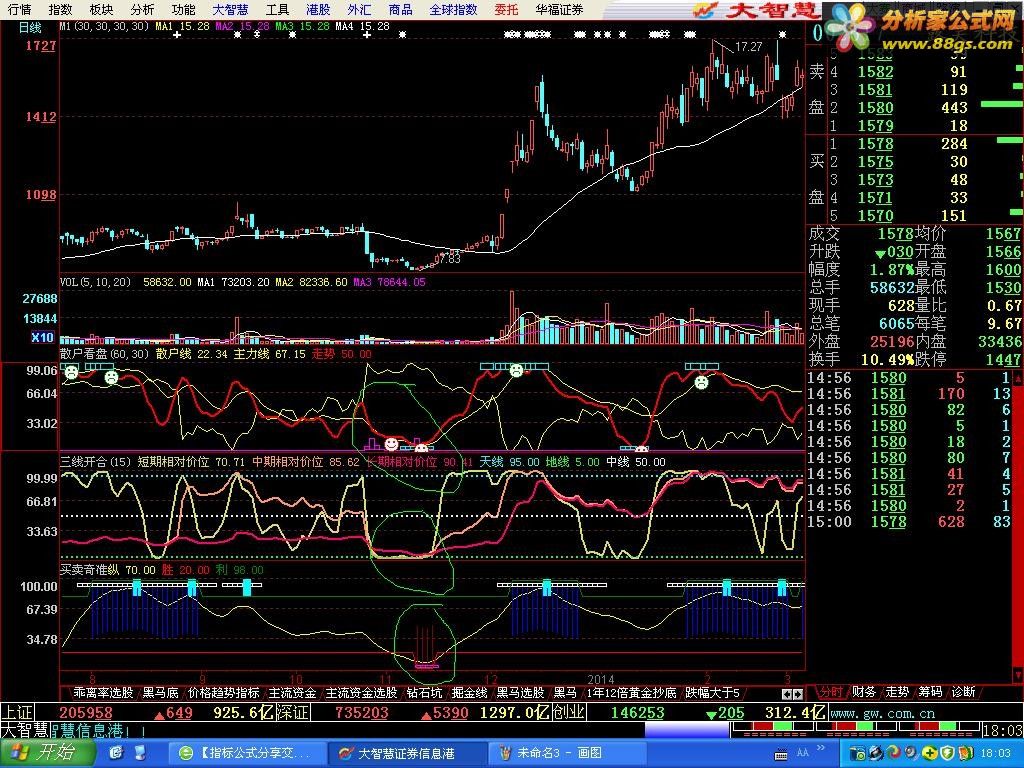Click the 15:00 trade row price 1578
The image size is (1024, 768).
coord(889,522)
